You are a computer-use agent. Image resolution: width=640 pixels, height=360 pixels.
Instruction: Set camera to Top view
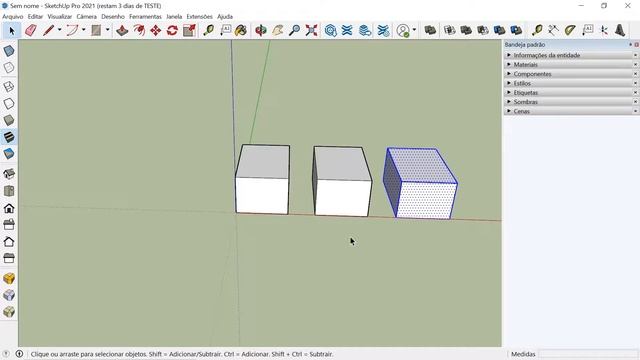[9, 191]
